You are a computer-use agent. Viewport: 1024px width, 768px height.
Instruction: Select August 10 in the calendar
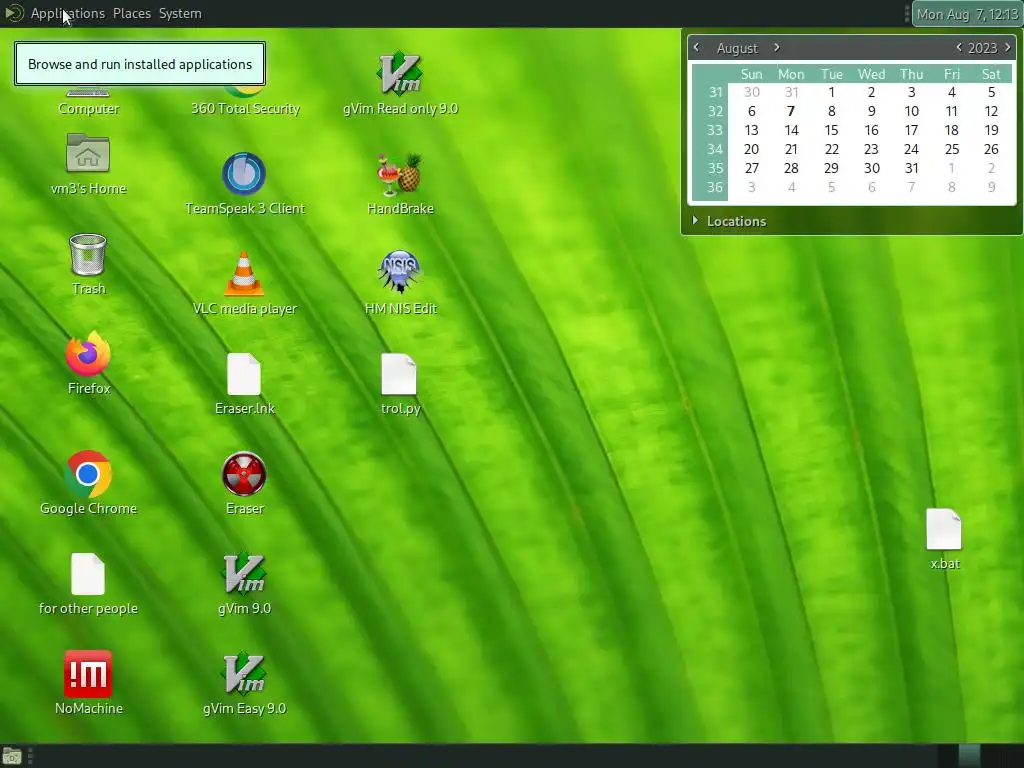click(x=912, y=111)
